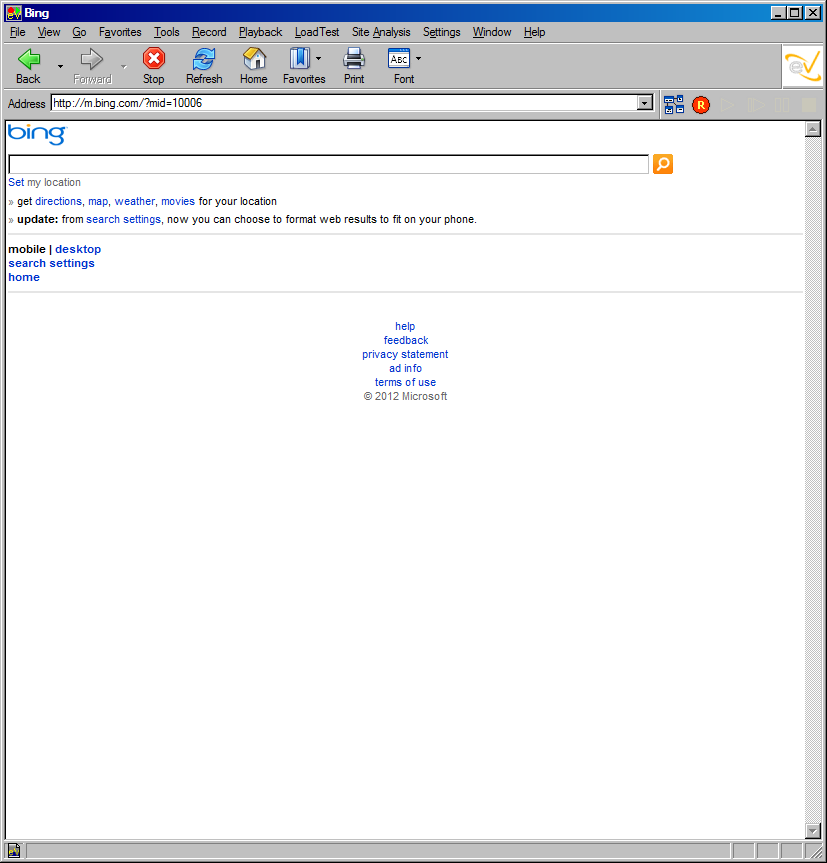Image resolution: width=827 pixels, height=863 pixels.
Task: Expand the Forward history dropdown arrow
Action: 124,67
